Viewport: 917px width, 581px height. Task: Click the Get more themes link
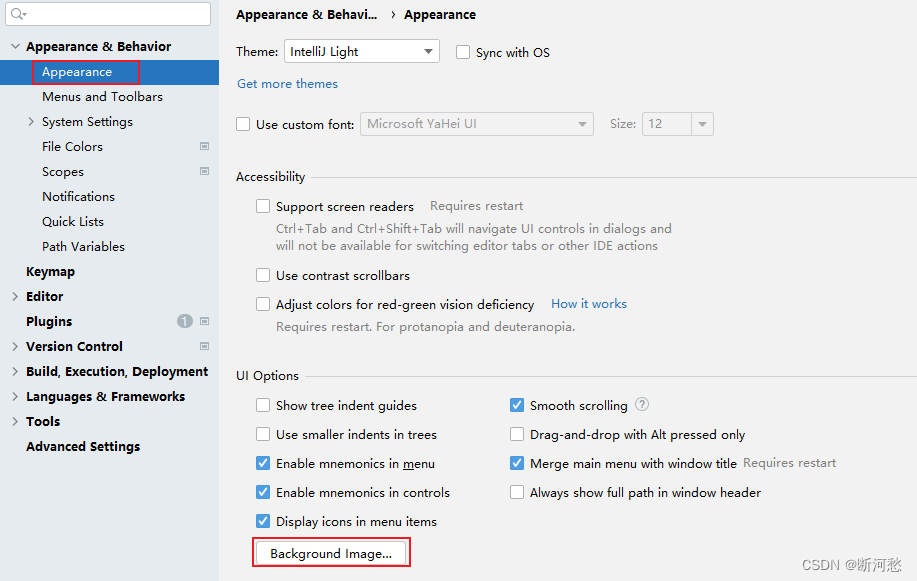click(287, 84)
